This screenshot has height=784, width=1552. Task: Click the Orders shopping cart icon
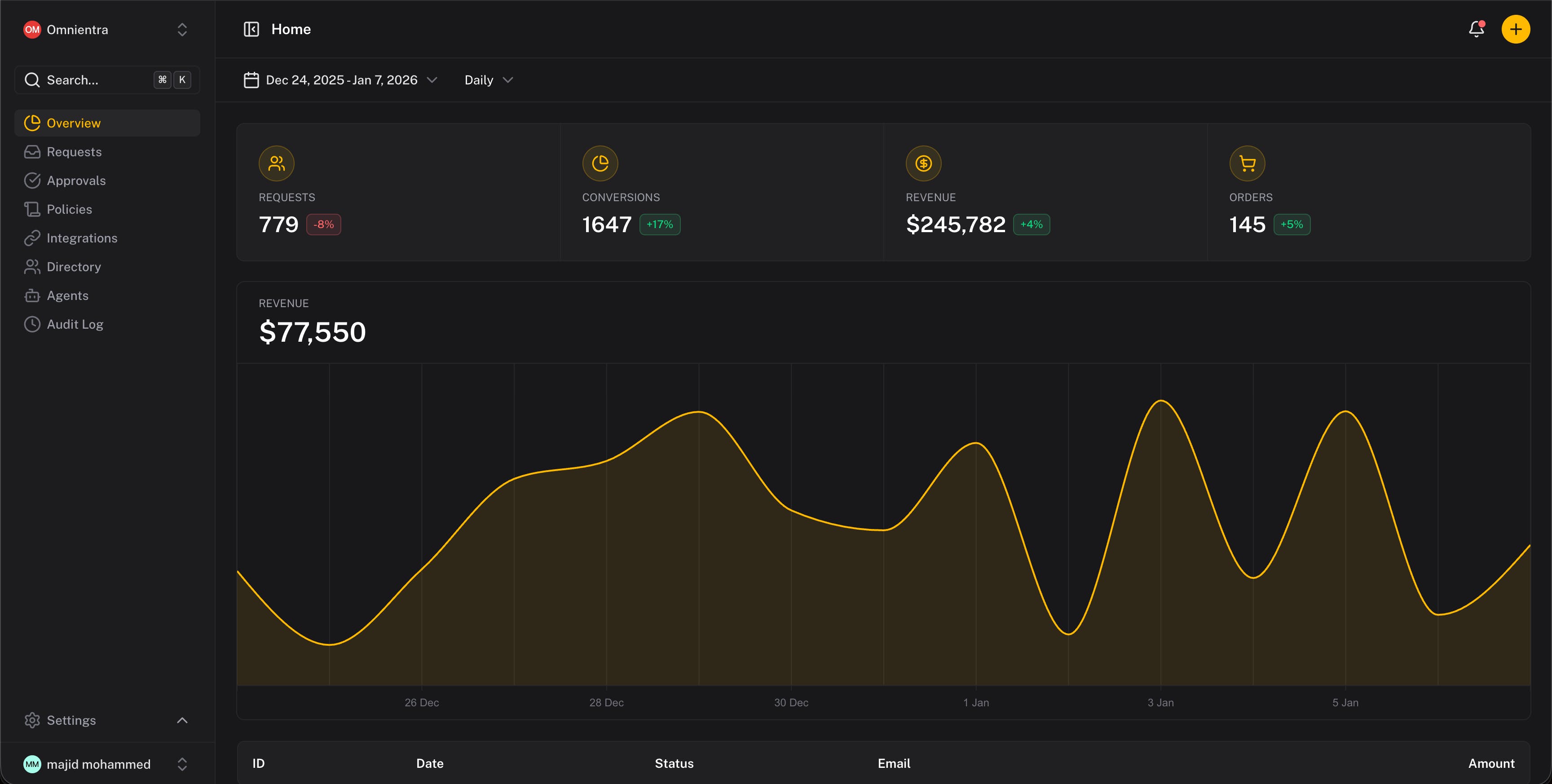pyautogui.click(x=1247, y=163)
